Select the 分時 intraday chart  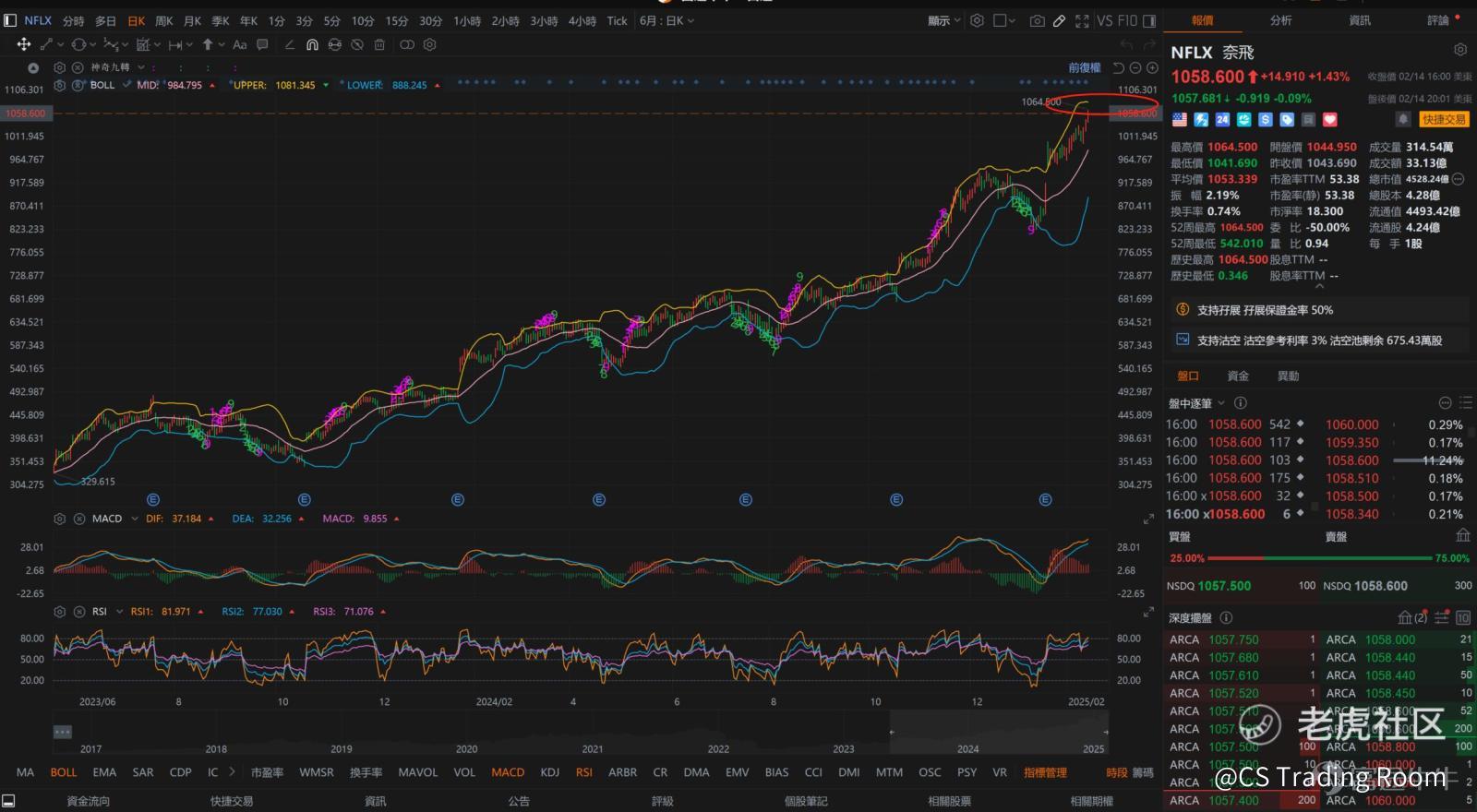(x=73, y=20)
